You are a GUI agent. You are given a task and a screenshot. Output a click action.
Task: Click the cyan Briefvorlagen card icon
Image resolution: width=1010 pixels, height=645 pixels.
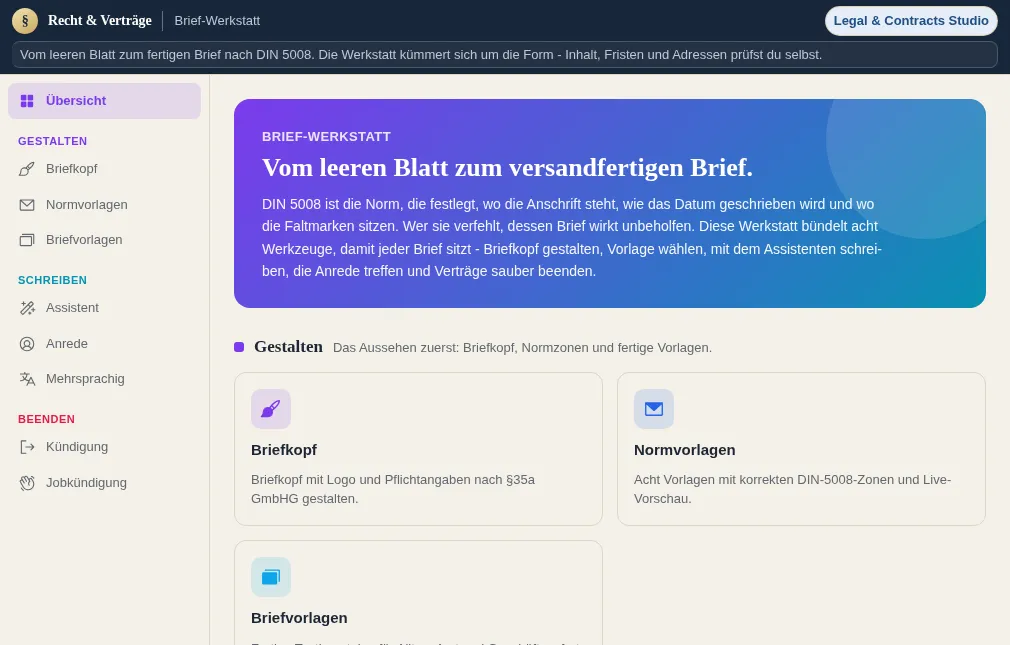[271, 577]
